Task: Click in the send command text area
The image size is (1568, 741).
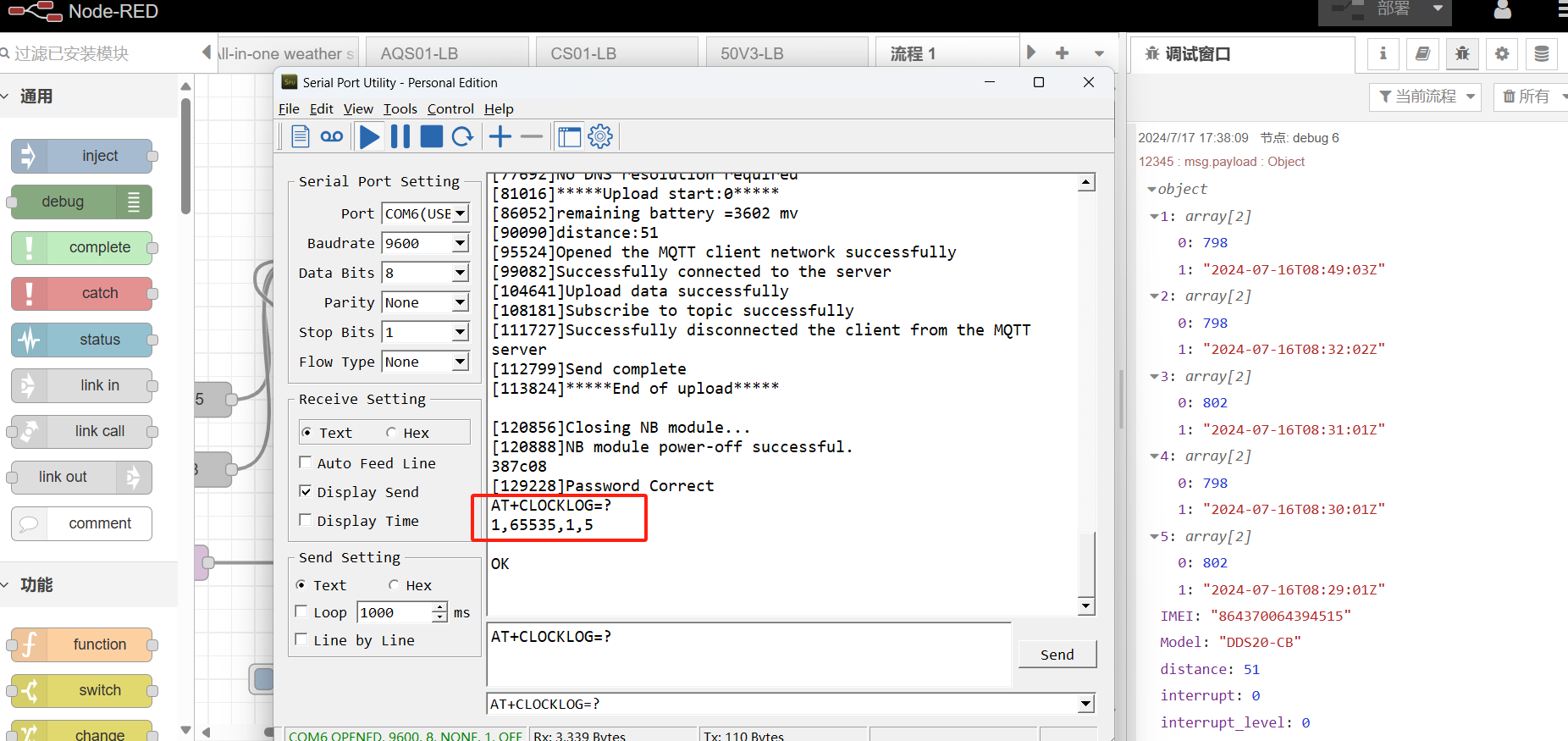Action: (749, 654)
